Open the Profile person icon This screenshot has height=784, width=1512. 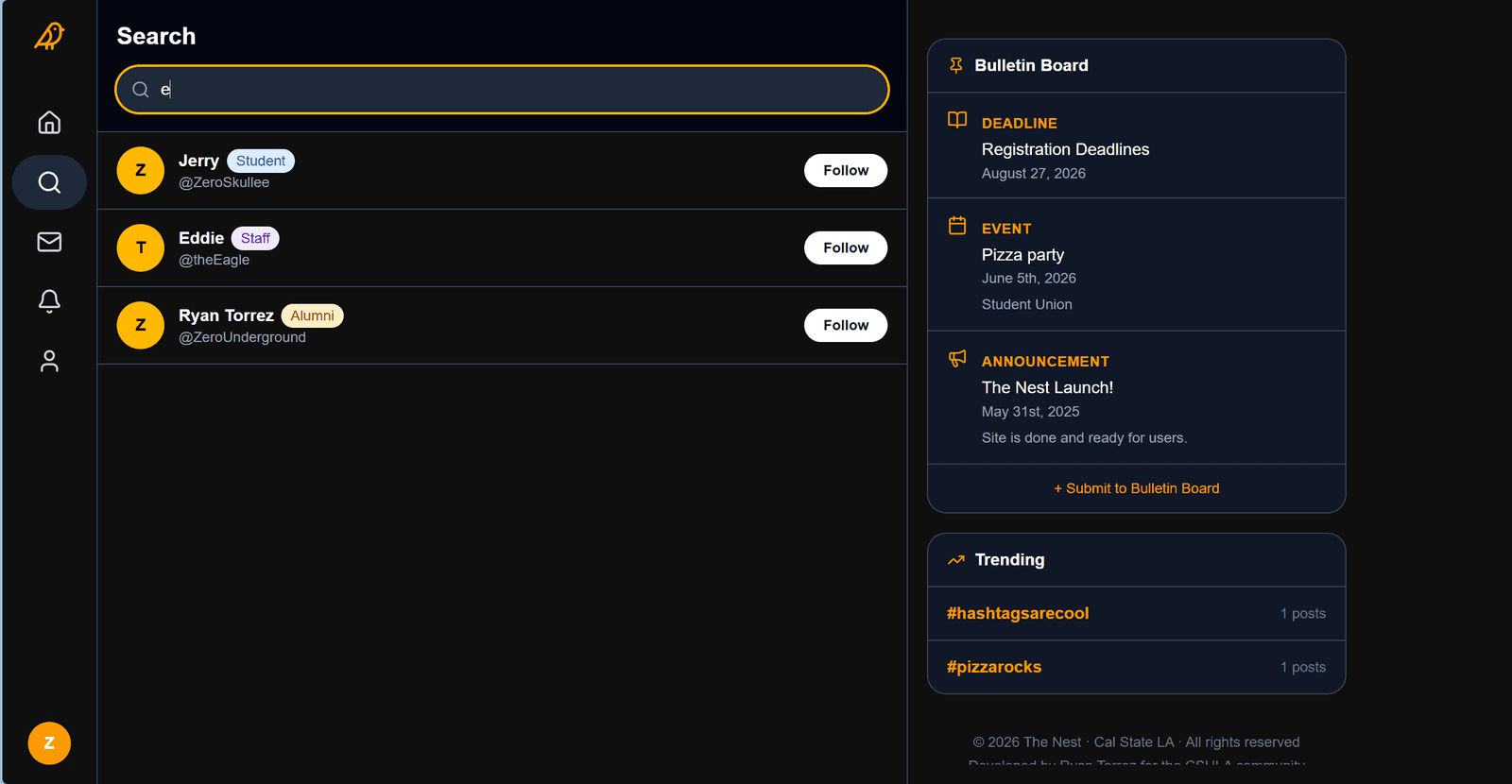tap(49, 361)
